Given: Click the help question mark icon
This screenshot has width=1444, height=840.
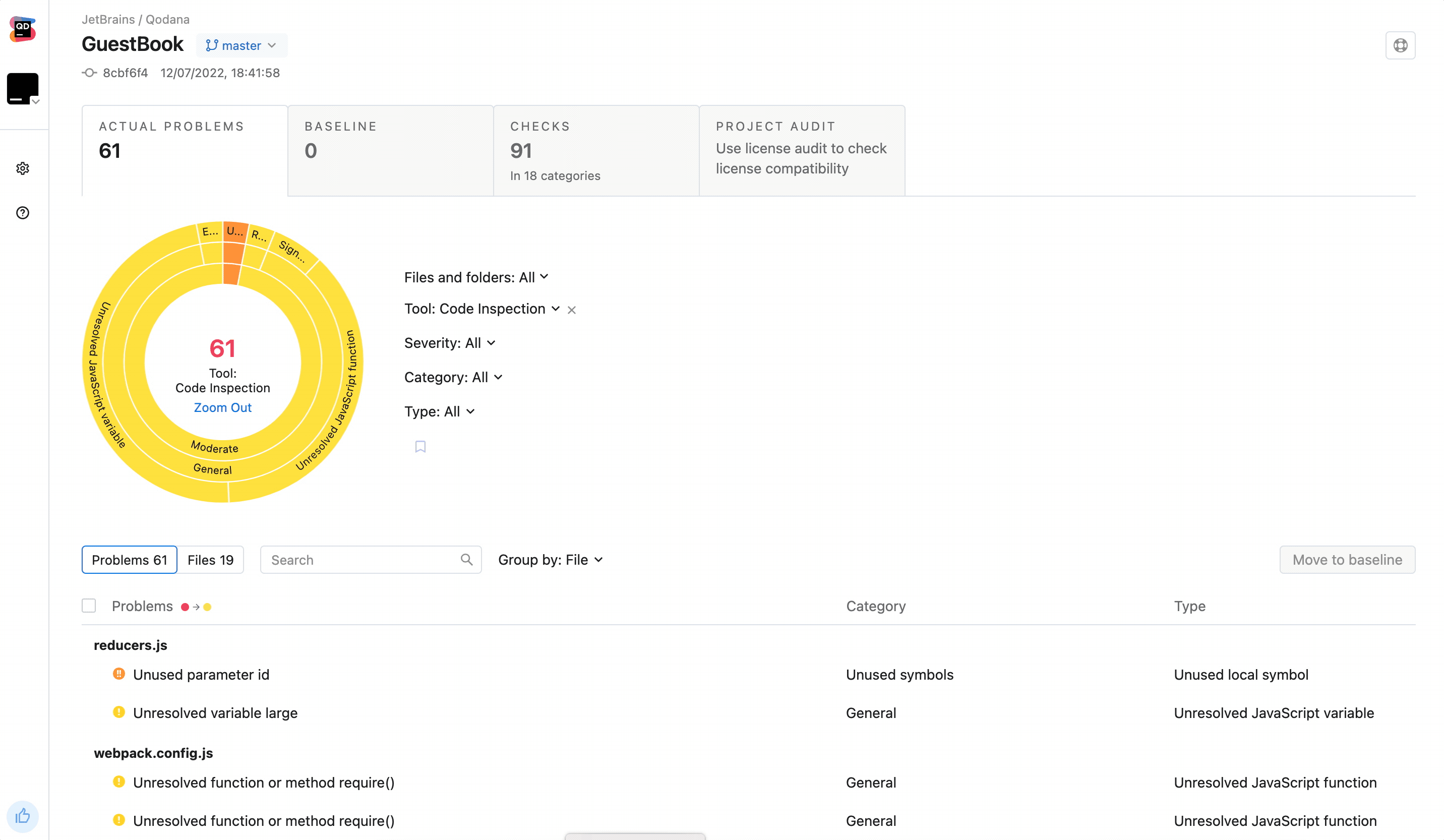Looking at the screenshot, I should pos(22,213).
